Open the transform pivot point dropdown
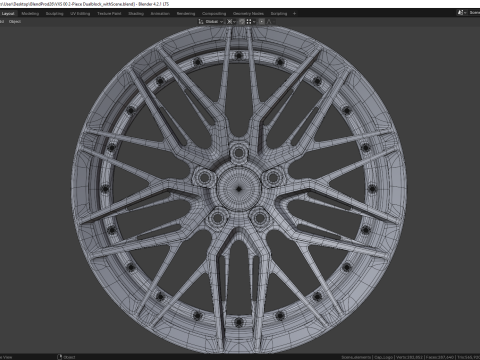This screenshot has height=360, width=480. pos(231,22)
